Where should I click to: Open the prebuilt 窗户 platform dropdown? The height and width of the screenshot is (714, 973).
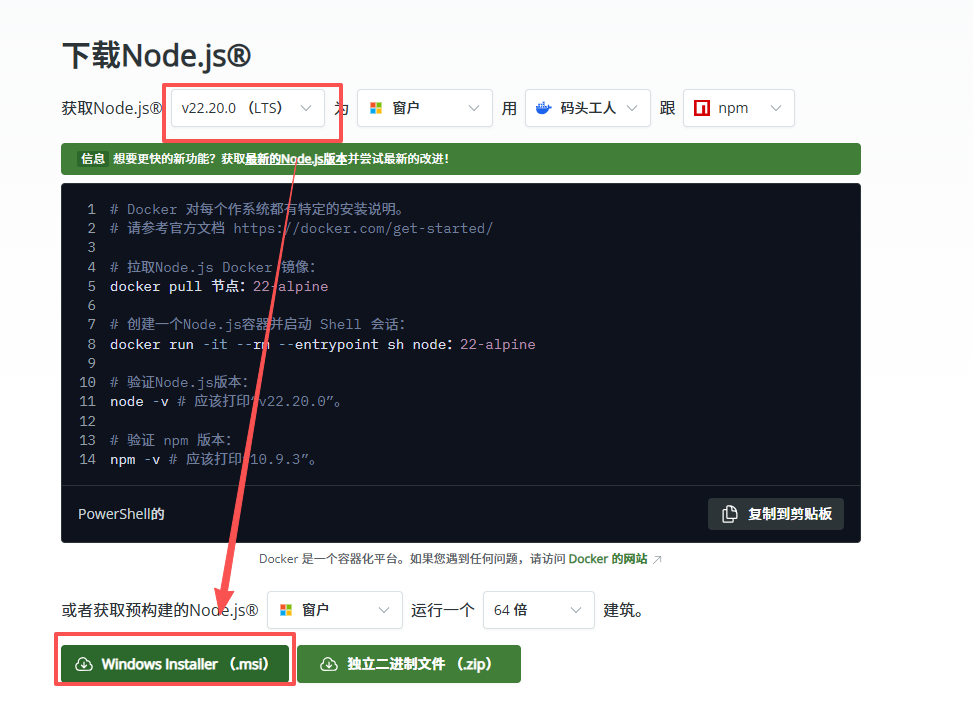click(334, 610)
